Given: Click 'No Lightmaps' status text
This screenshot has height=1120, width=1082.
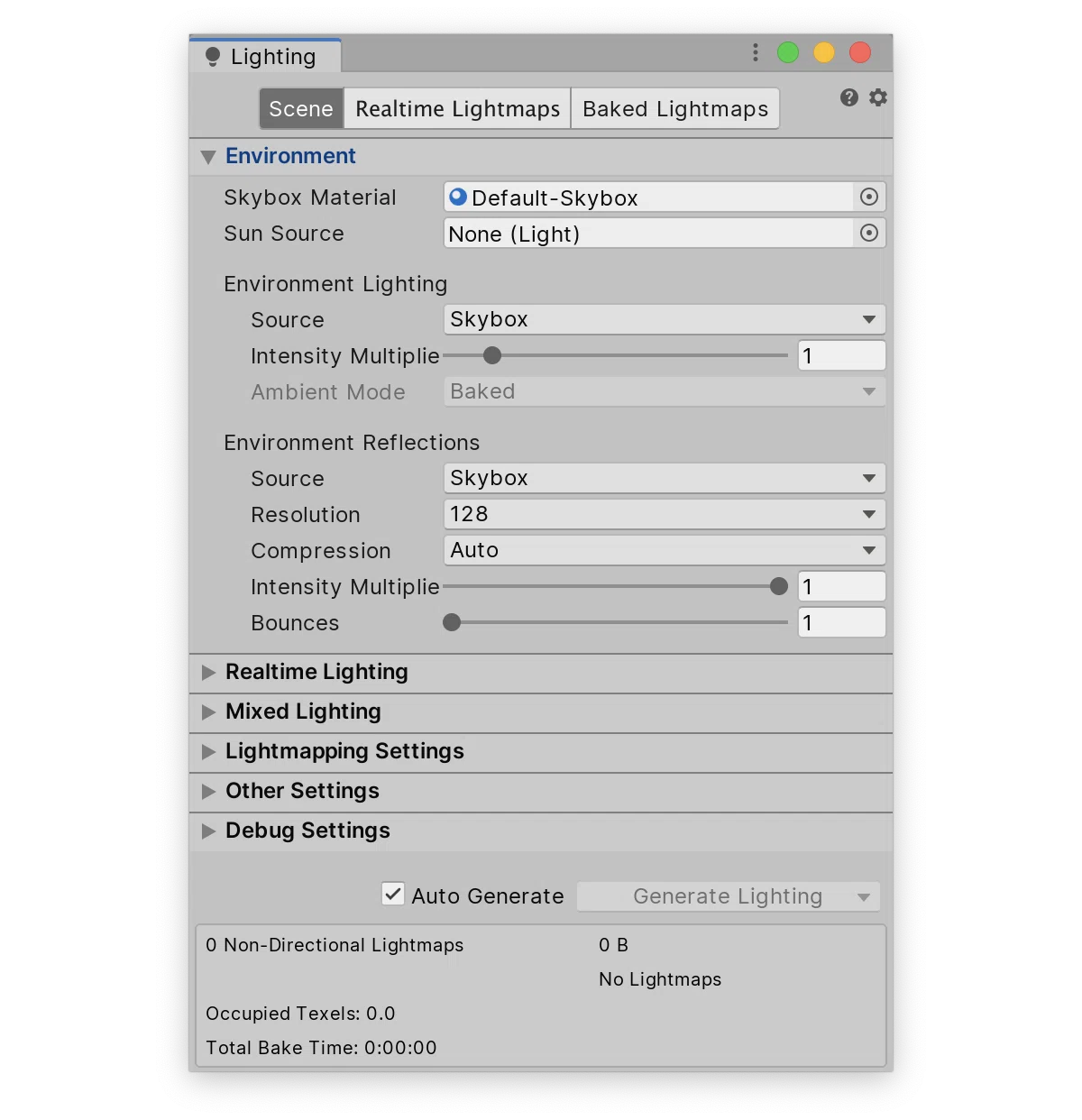Looking at the screenshot, I should point(660,979).
